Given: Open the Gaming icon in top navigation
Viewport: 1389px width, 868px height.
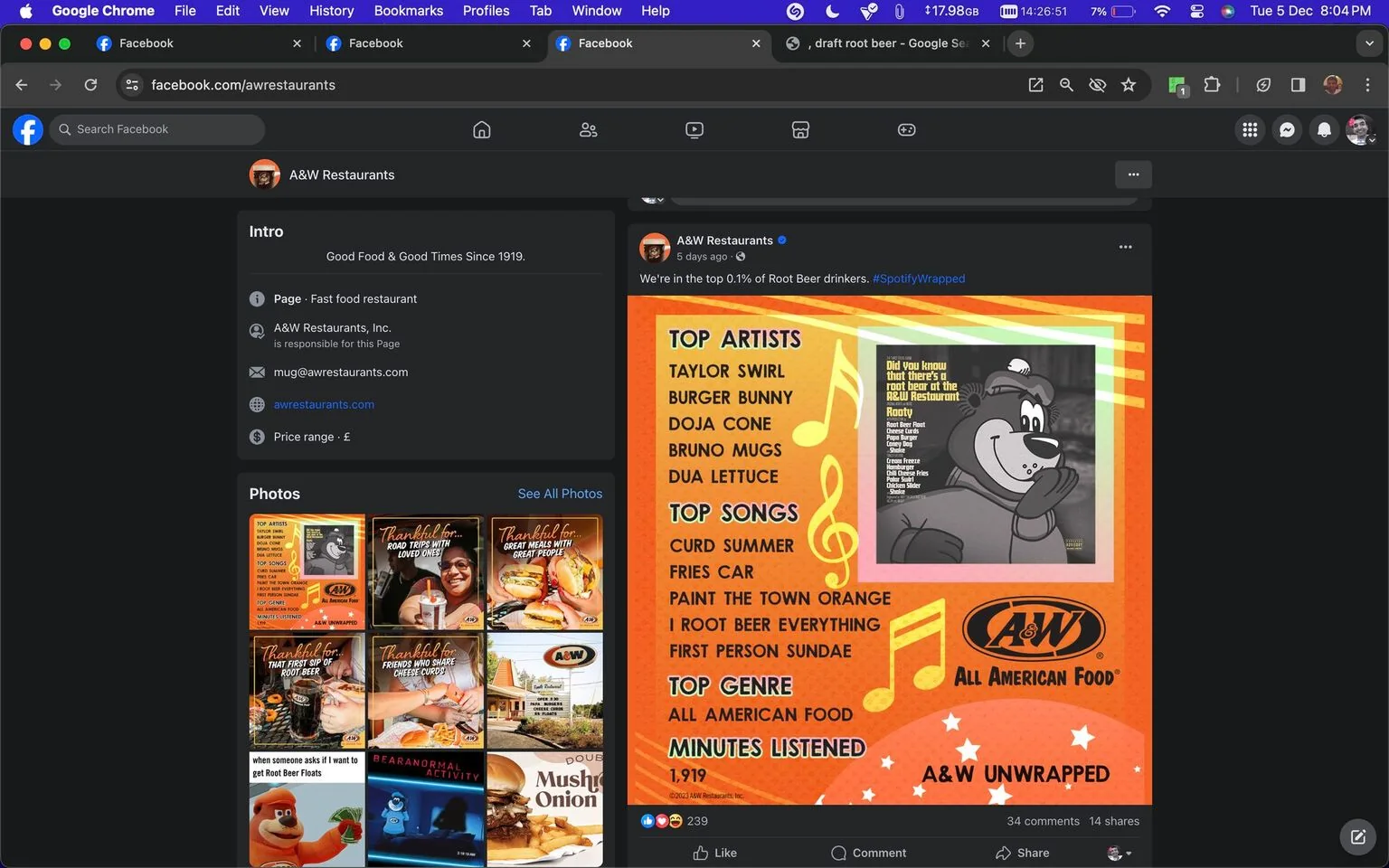Looking at the screenshot, I should tap(906, 129).
